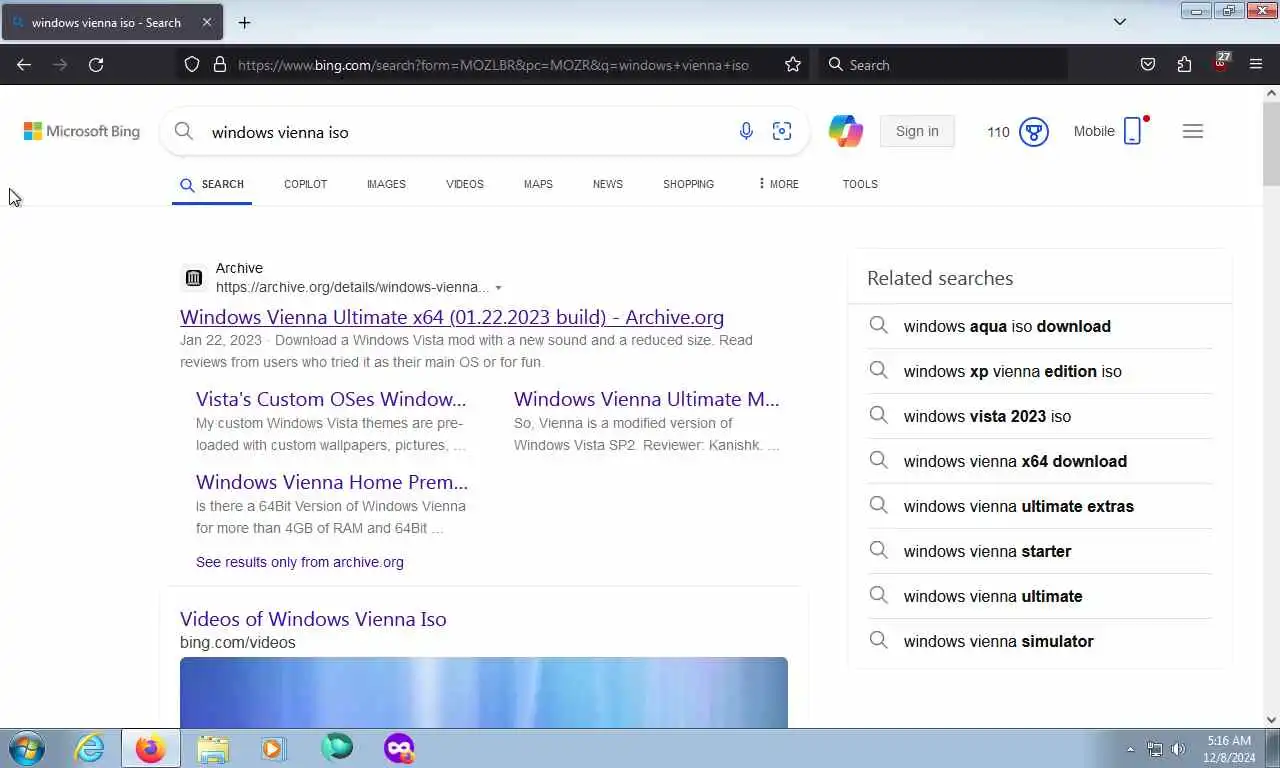This screenshot has height=768, width=1280.
Task: Open the MORE search categories menu
Action: [778, 184]
